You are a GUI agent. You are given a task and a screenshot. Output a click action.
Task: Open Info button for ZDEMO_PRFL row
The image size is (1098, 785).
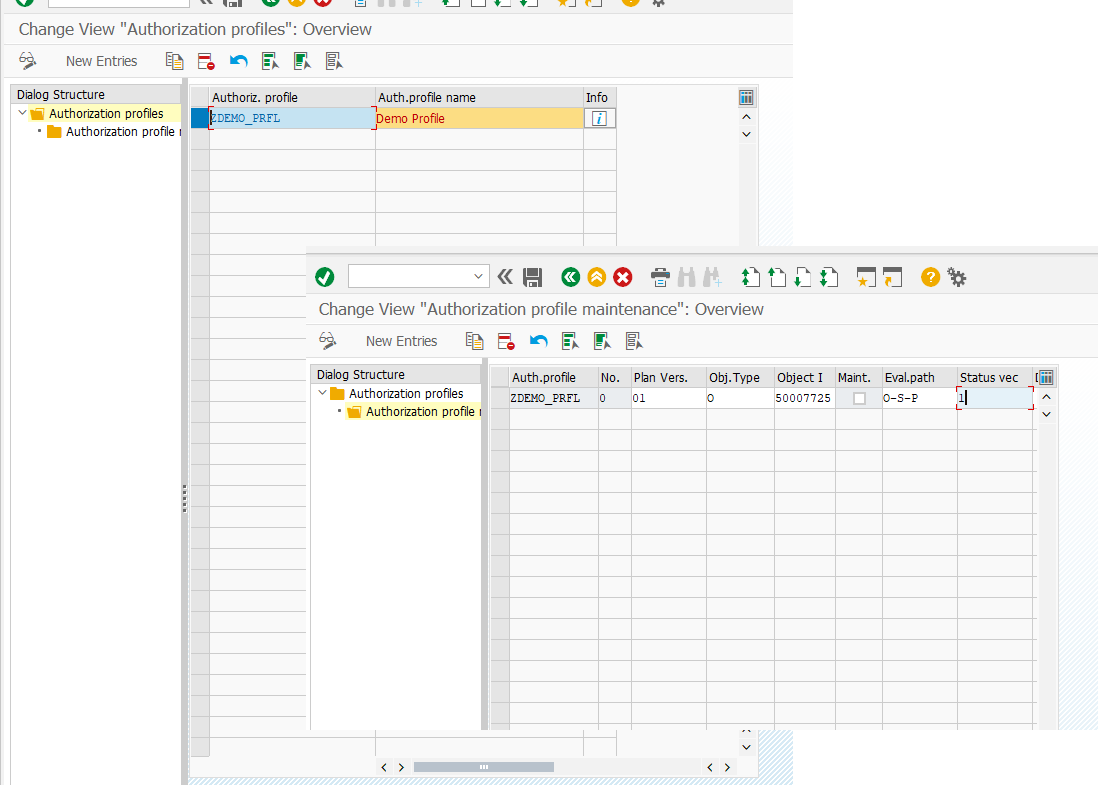(599, 118)
